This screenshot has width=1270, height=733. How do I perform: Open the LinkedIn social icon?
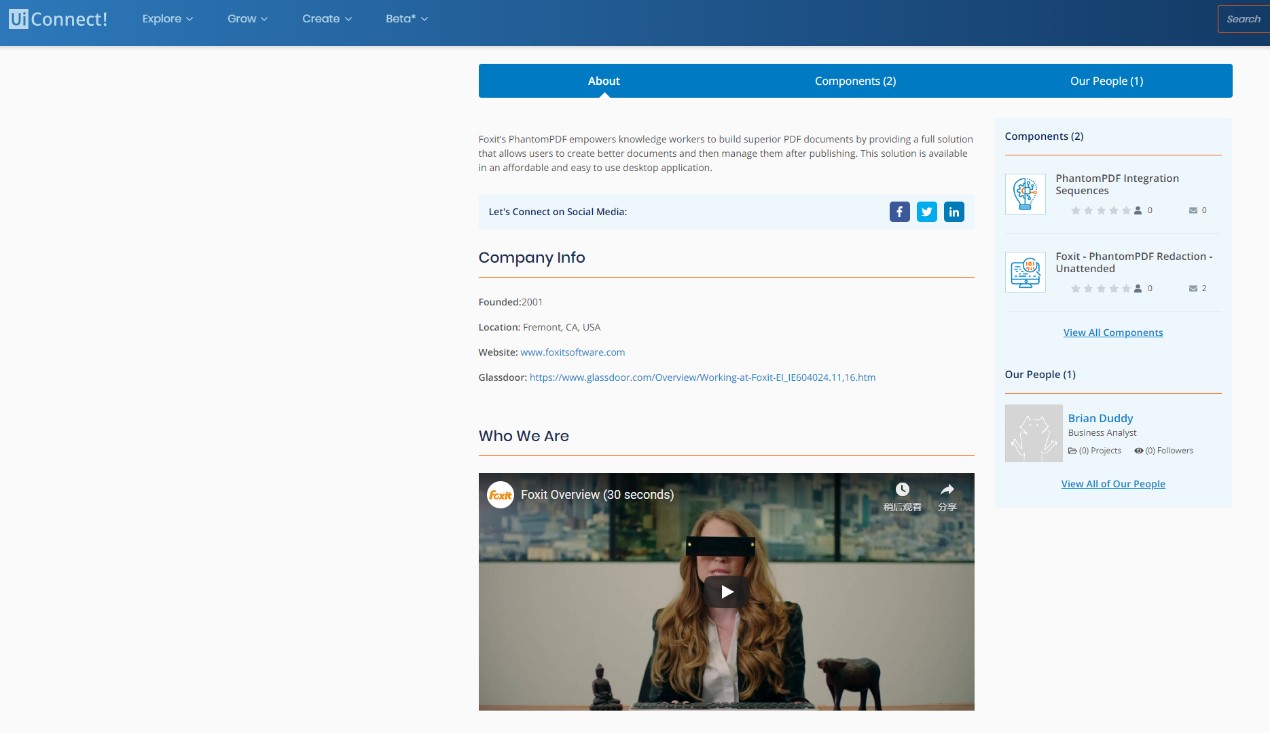pos(954,212)
